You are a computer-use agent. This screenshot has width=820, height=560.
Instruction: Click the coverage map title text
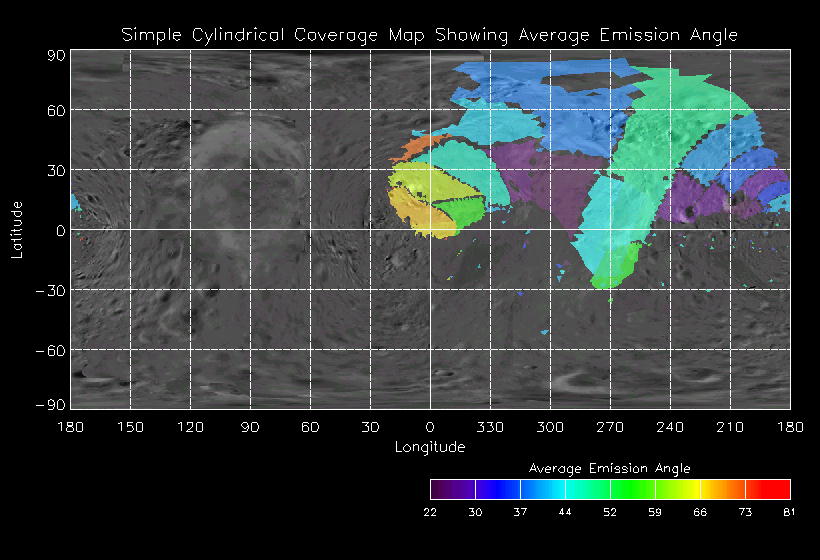430,35
